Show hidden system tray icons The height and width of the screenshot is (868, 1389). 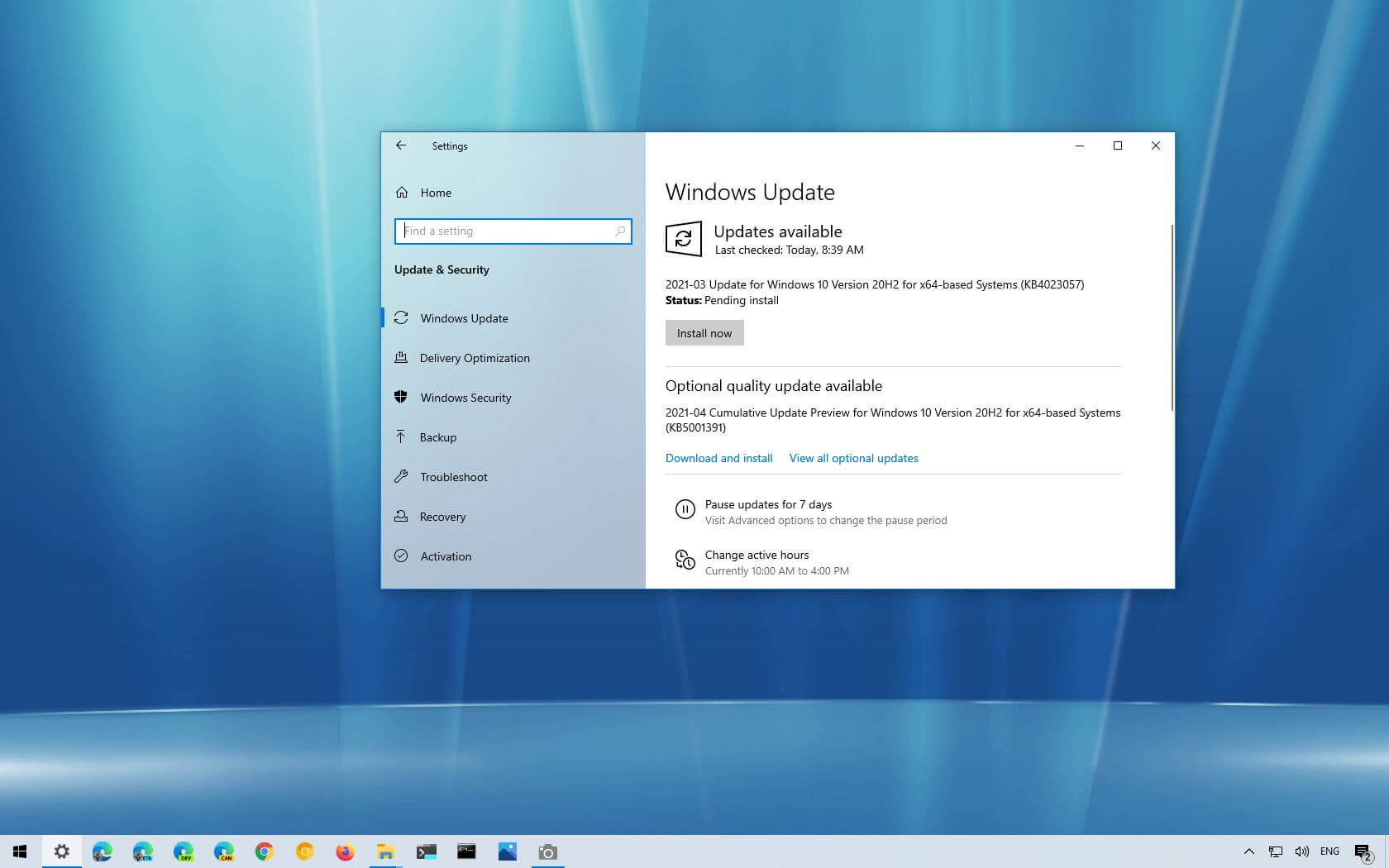[1249, 851]
